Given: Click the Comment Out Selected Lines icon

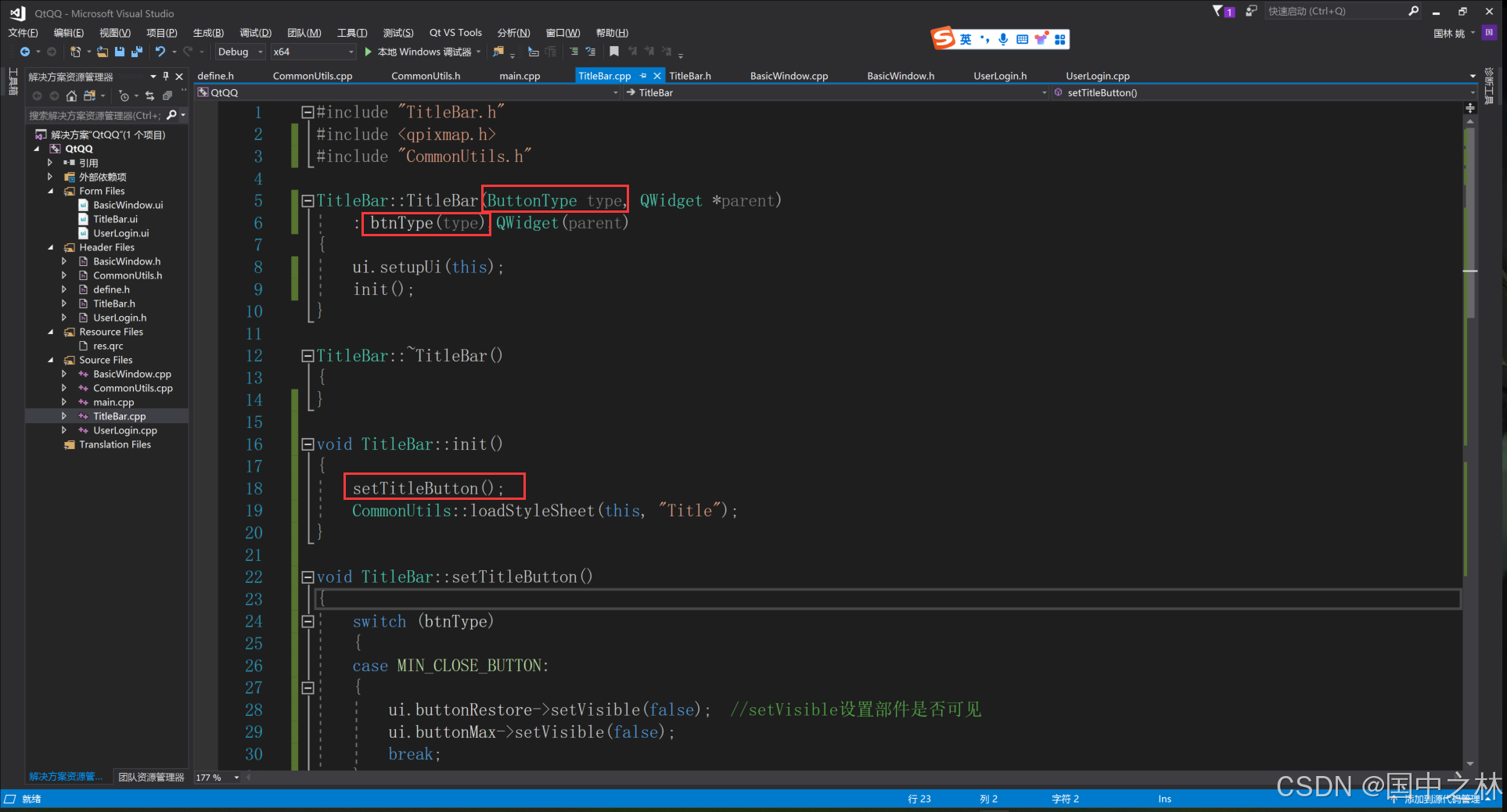Looking at the screenshot, I should (574, 52).
